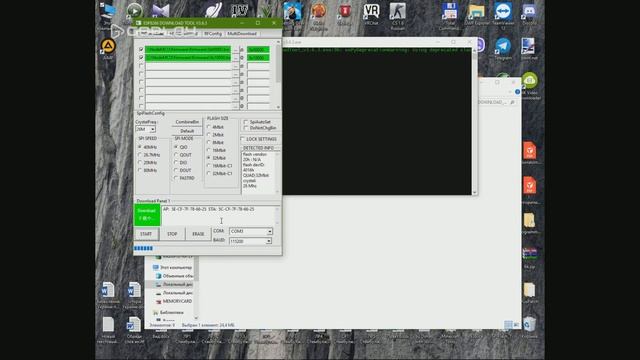Open the This PC desktop icon

[107, 11]
